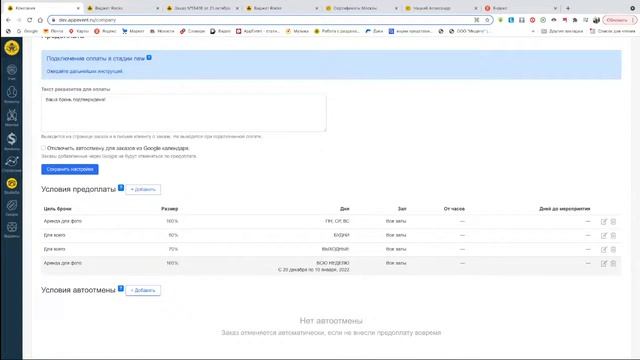Click the help badge beside payment-connection notice
The height and width of the screenshot is (360, 640).
coord(149,58)
